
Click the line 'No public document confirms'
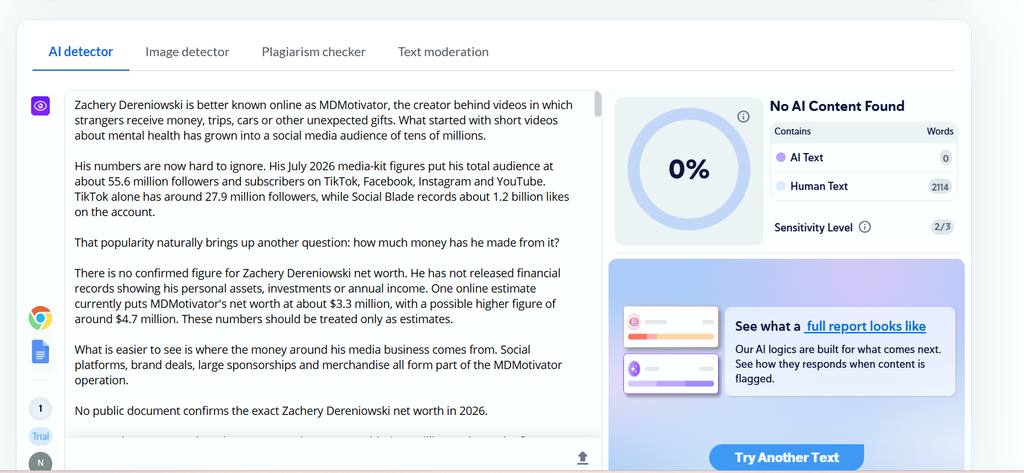(x=281, y=411)
